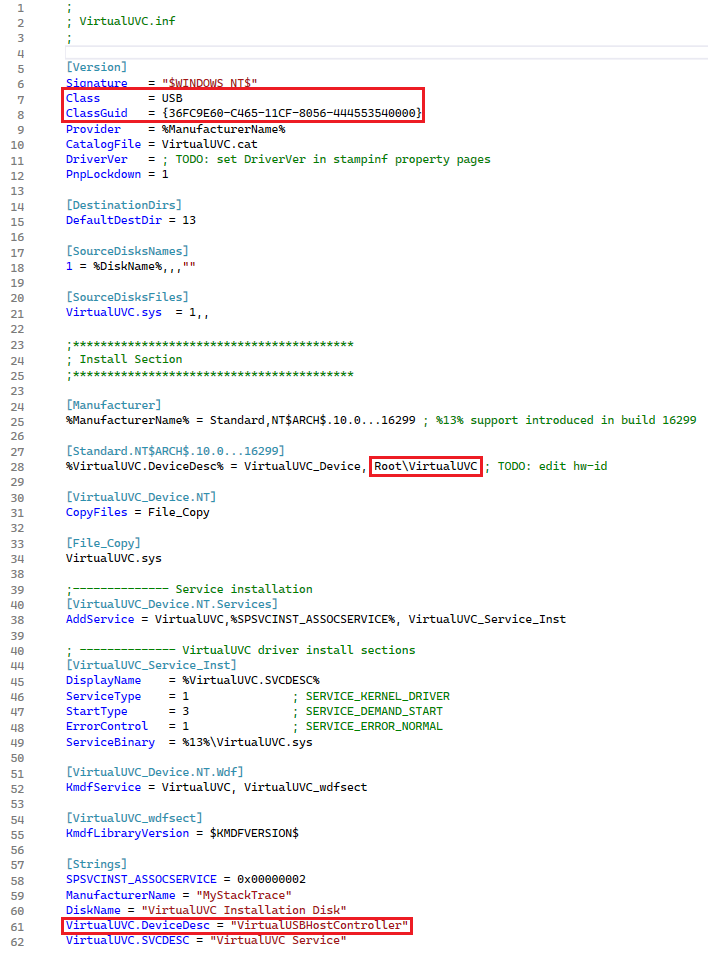The height and width of the screenshot is (953, 708).
Task: Click the AddService key name
Action: (x=100, y=619)
